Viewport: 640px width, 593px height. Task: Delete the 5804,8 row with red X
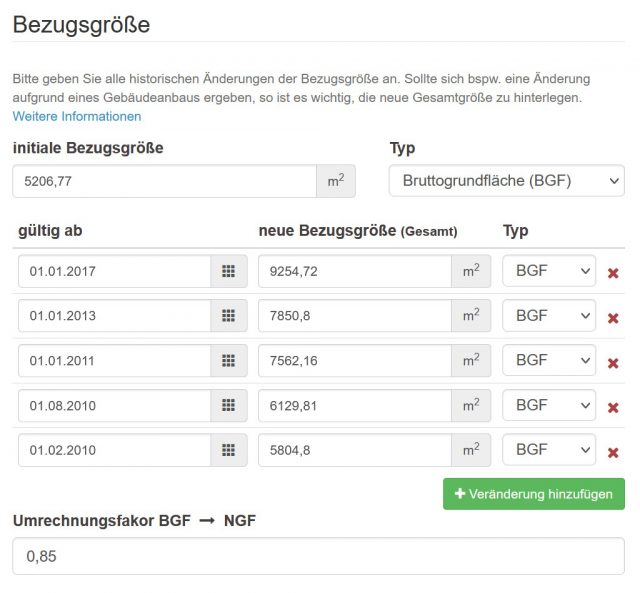click(x=613, y=452)
